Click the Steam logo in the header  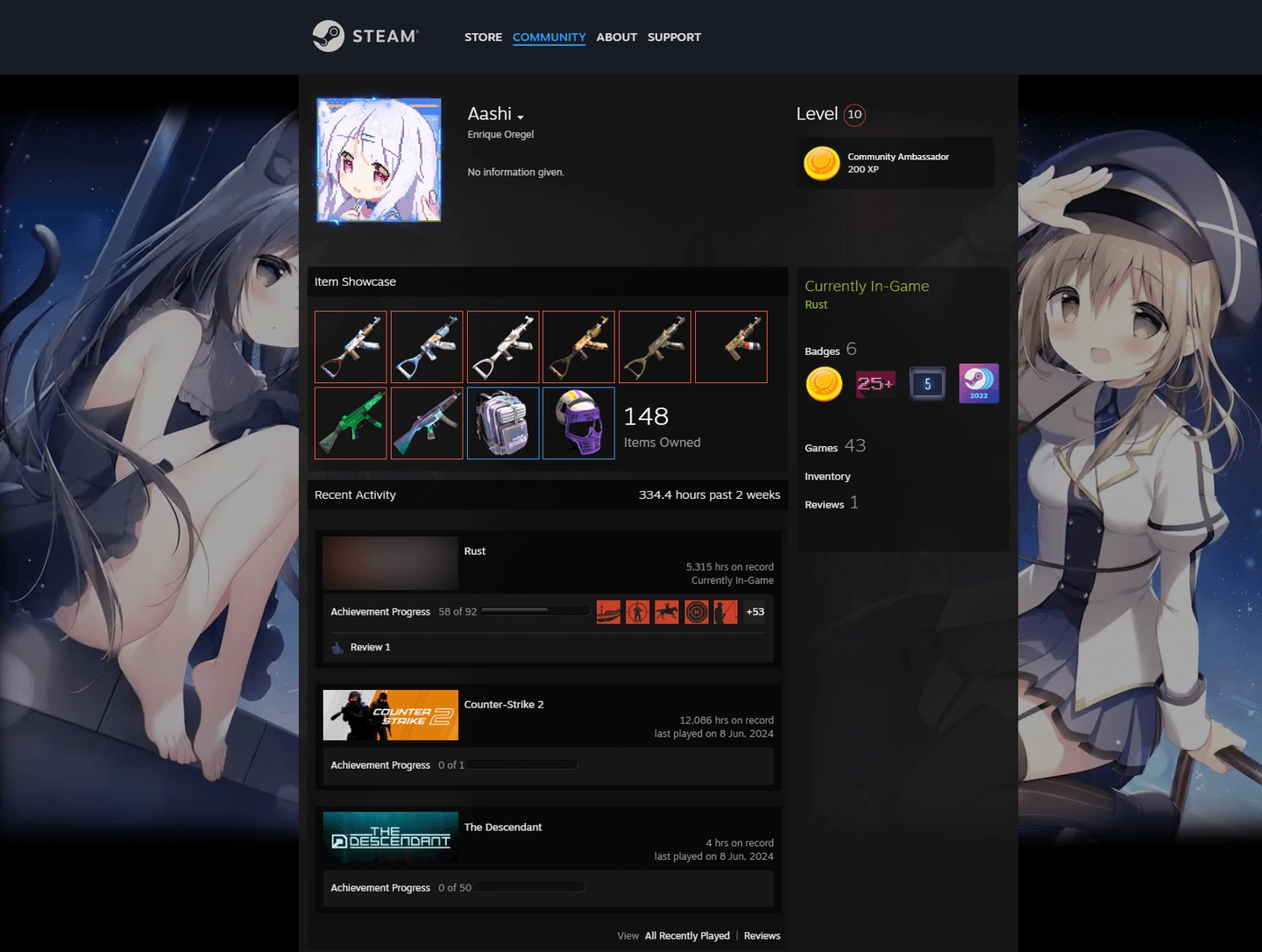click(x=365, y=36)
